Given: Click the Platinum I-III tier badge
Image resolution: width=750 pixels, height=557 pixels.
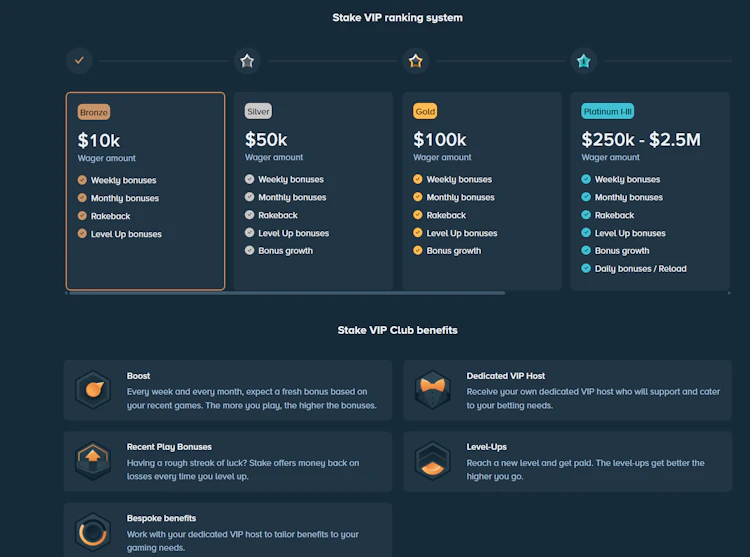Looking at the screenshot, I should [x=607, y=111].
